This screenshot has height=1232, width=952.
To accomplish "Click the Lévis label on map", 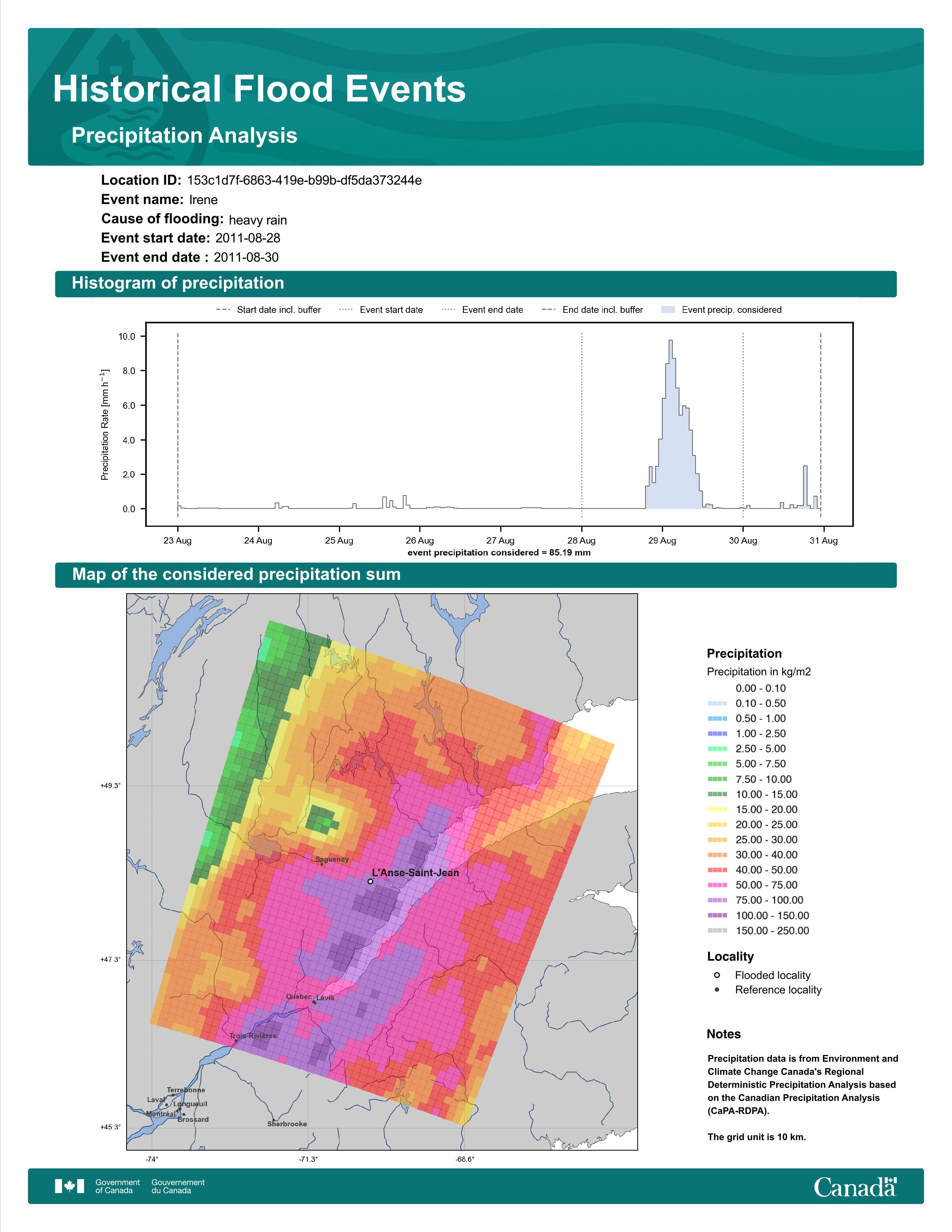I will (x=326, y=998).
